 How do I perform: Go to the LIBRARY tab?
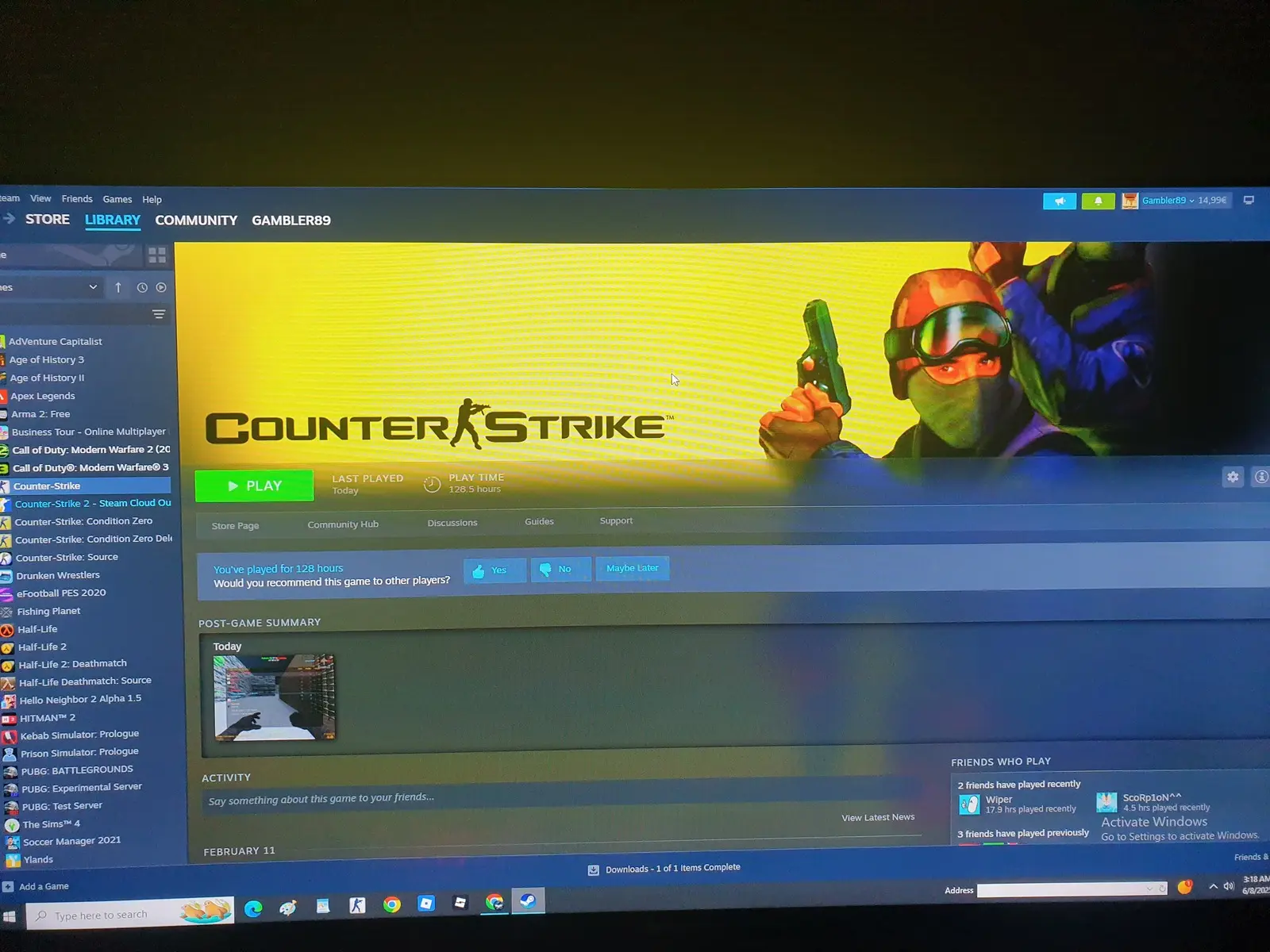coord(113,220)
